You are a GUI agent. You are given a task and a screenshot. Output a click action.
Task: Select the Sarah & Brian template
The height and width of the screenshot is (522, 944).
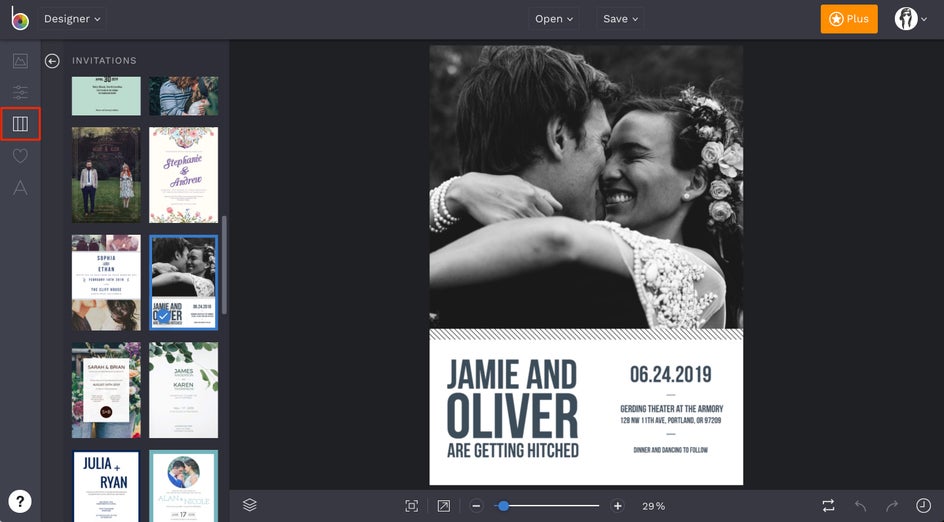tap(106, 390)
